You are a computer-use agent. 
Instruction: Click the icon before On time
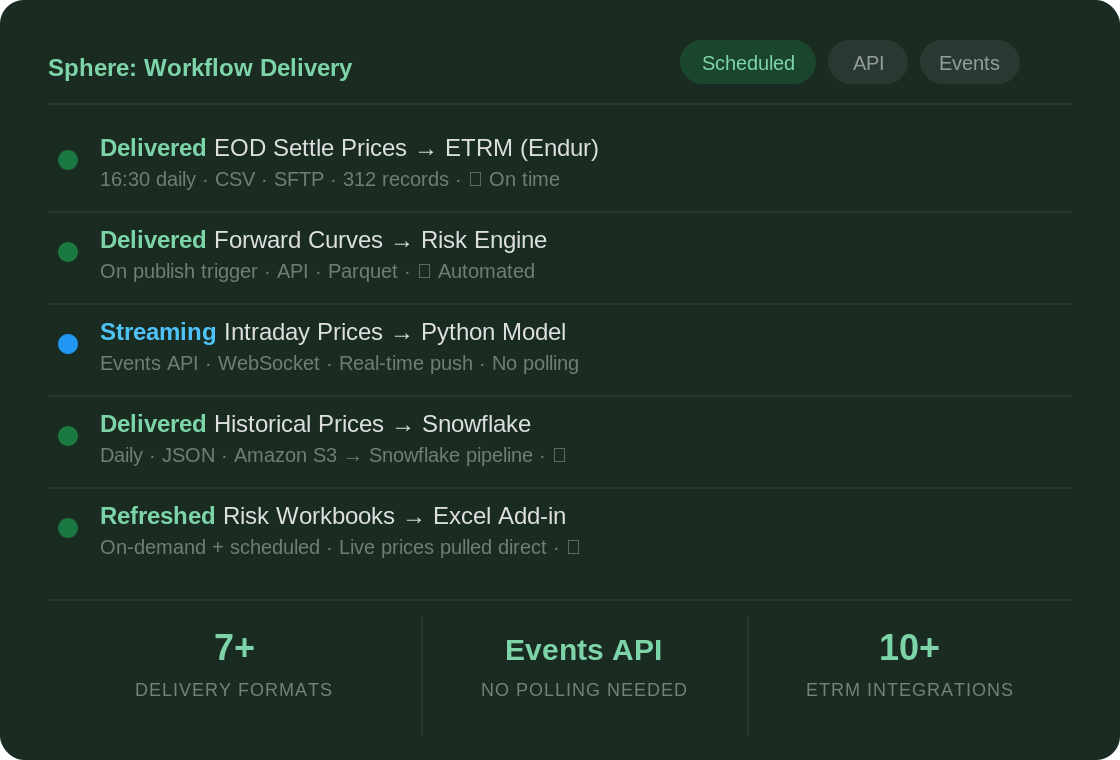pyautogui.click(x=475, y=179)
